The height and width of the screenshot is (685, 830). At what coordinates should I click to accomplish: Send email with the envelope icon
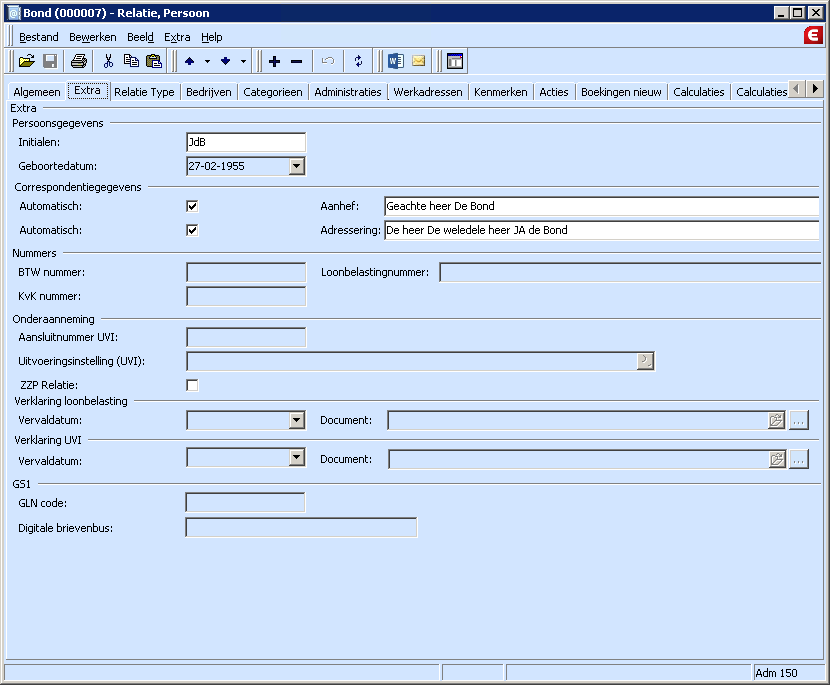[419, 61]
